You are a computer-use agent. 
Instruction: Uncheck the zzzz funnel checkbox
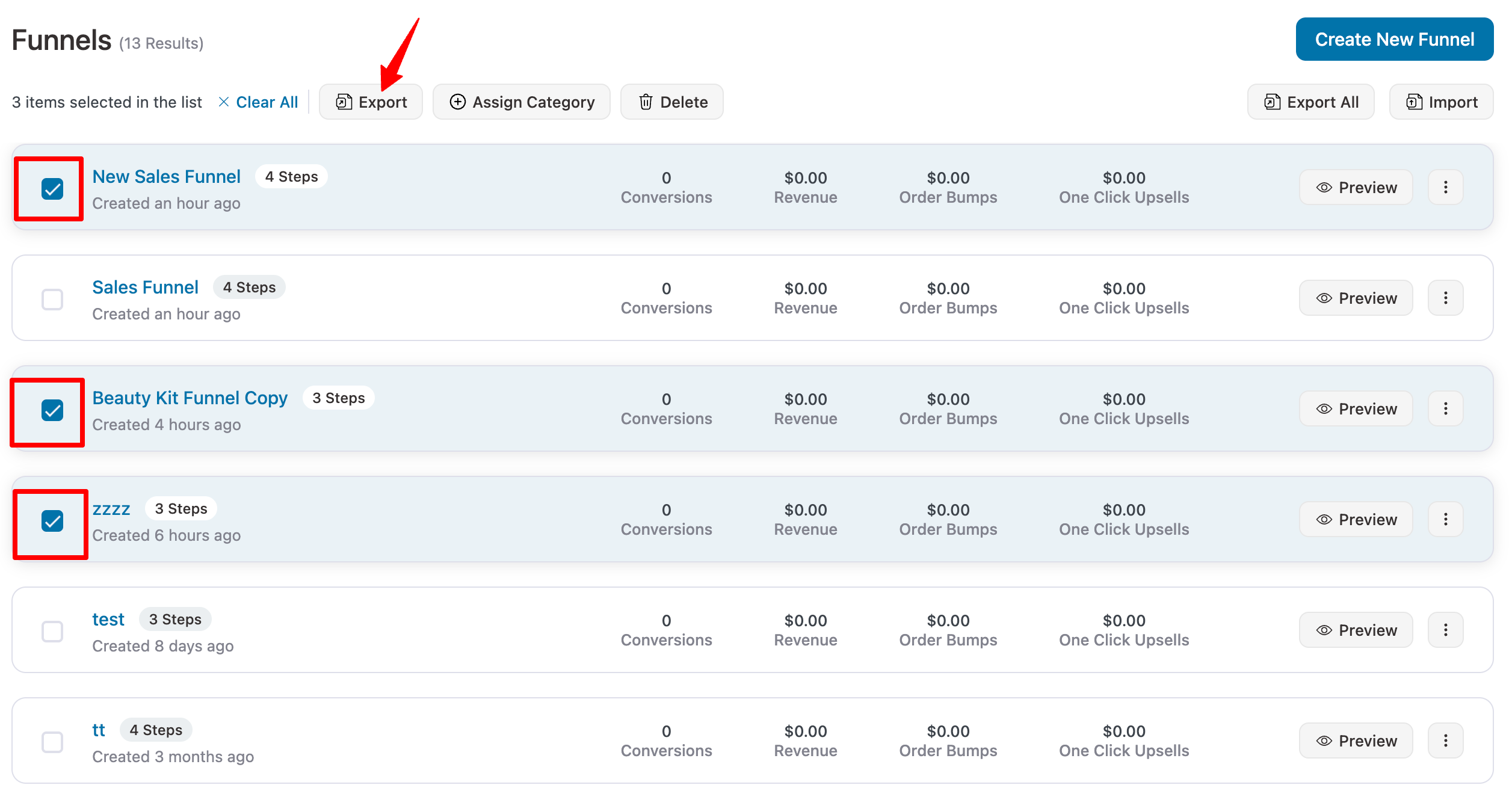(52, 521)
